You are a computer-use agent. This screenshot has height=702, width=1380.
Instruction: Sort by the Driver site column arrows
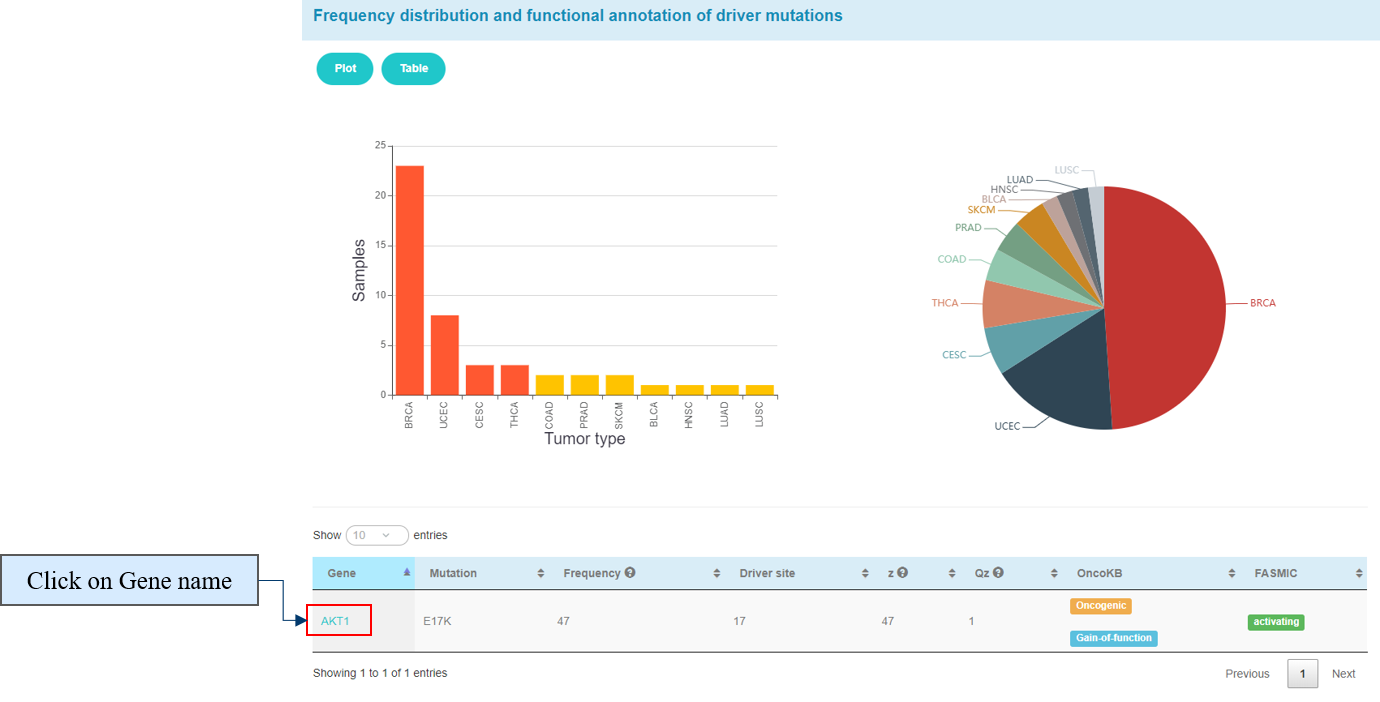(864, 574)
